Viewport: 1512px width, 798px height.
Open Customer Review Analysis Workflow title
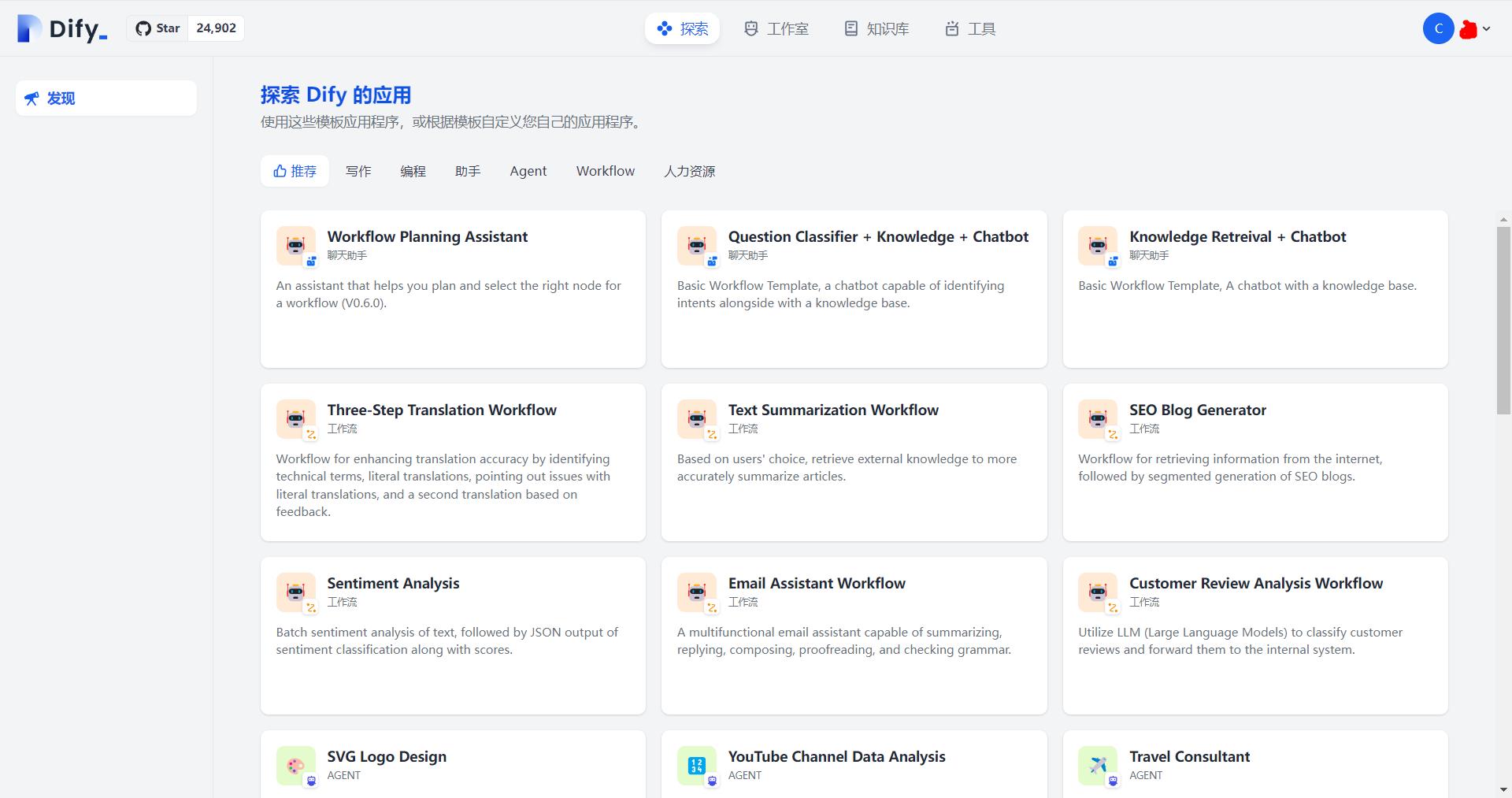coord(1256,583)
